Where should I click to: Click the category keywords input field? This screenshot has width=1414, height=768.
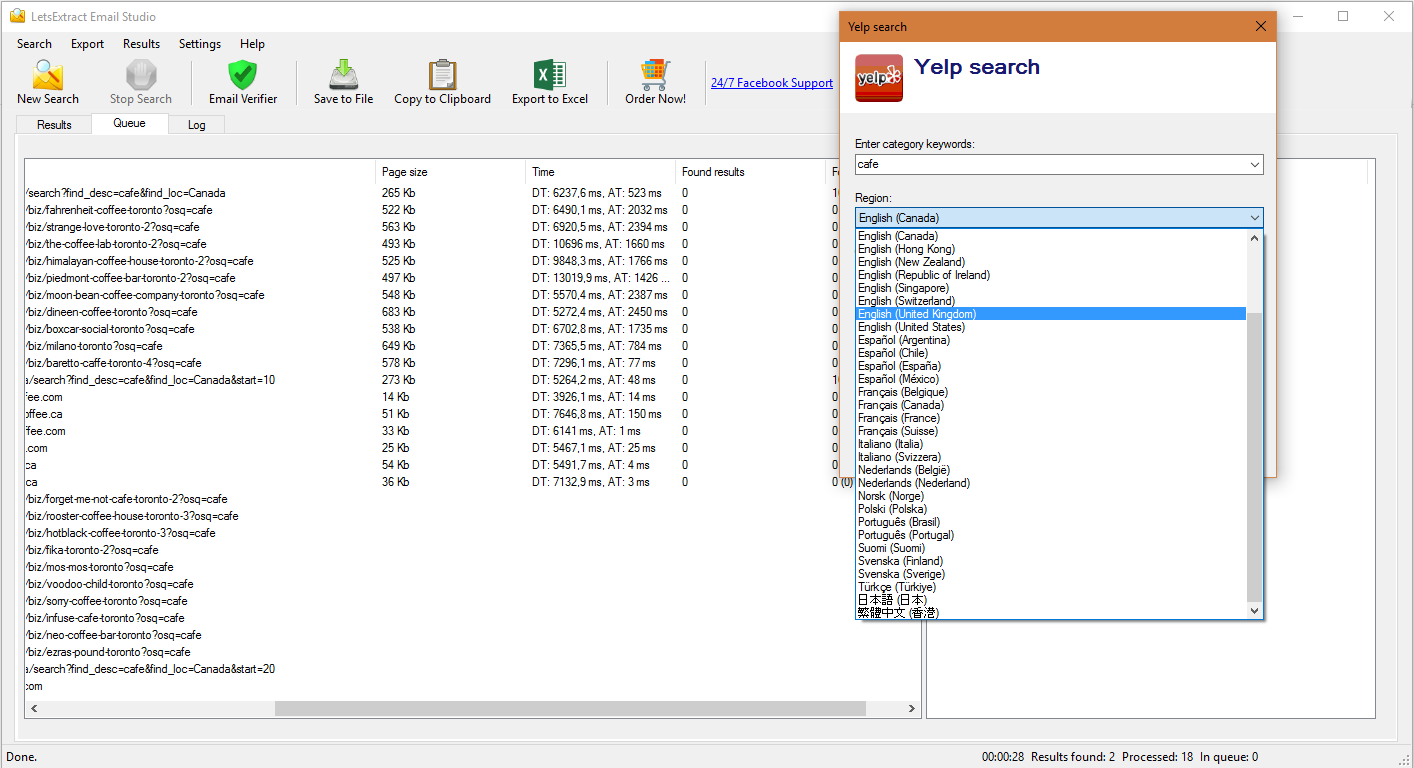pyautogui.click(x=1050, y=164)
